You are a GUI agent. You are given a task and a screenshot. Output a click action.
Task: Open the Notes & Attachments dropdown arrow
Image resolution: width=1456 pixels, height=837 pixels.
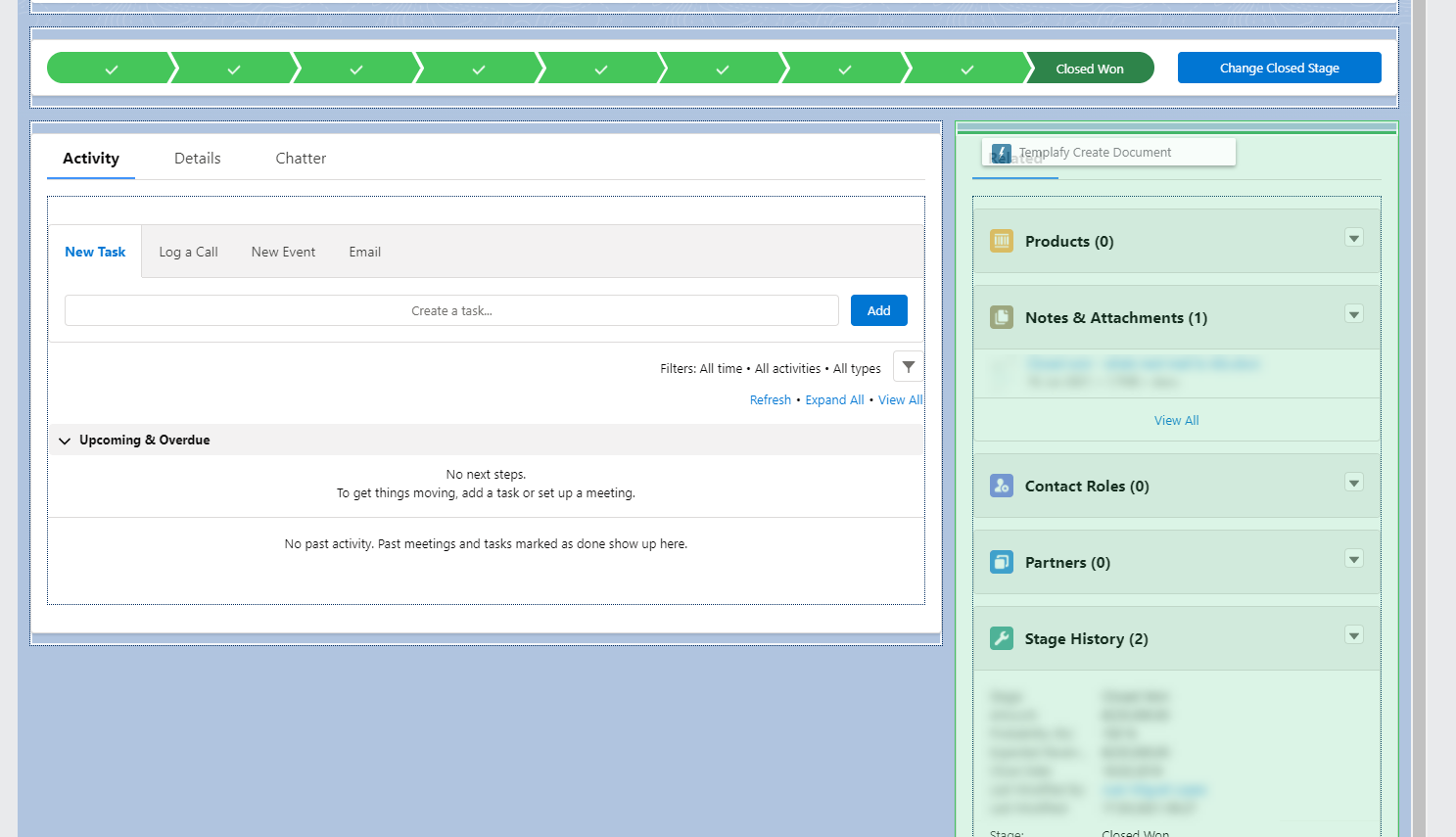1354,314
